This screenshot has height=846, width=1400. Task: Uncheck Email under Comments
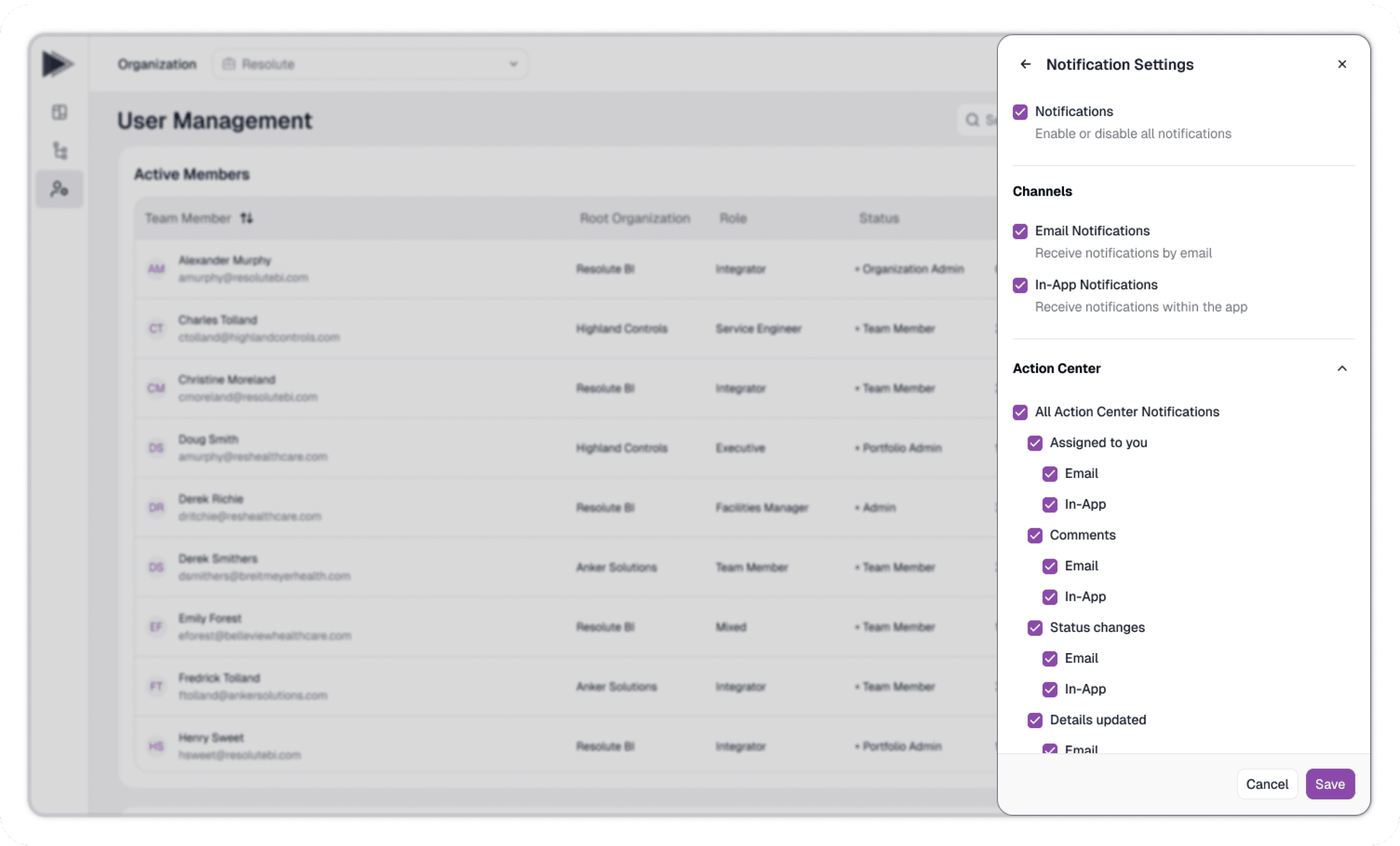pos(1050,566)
